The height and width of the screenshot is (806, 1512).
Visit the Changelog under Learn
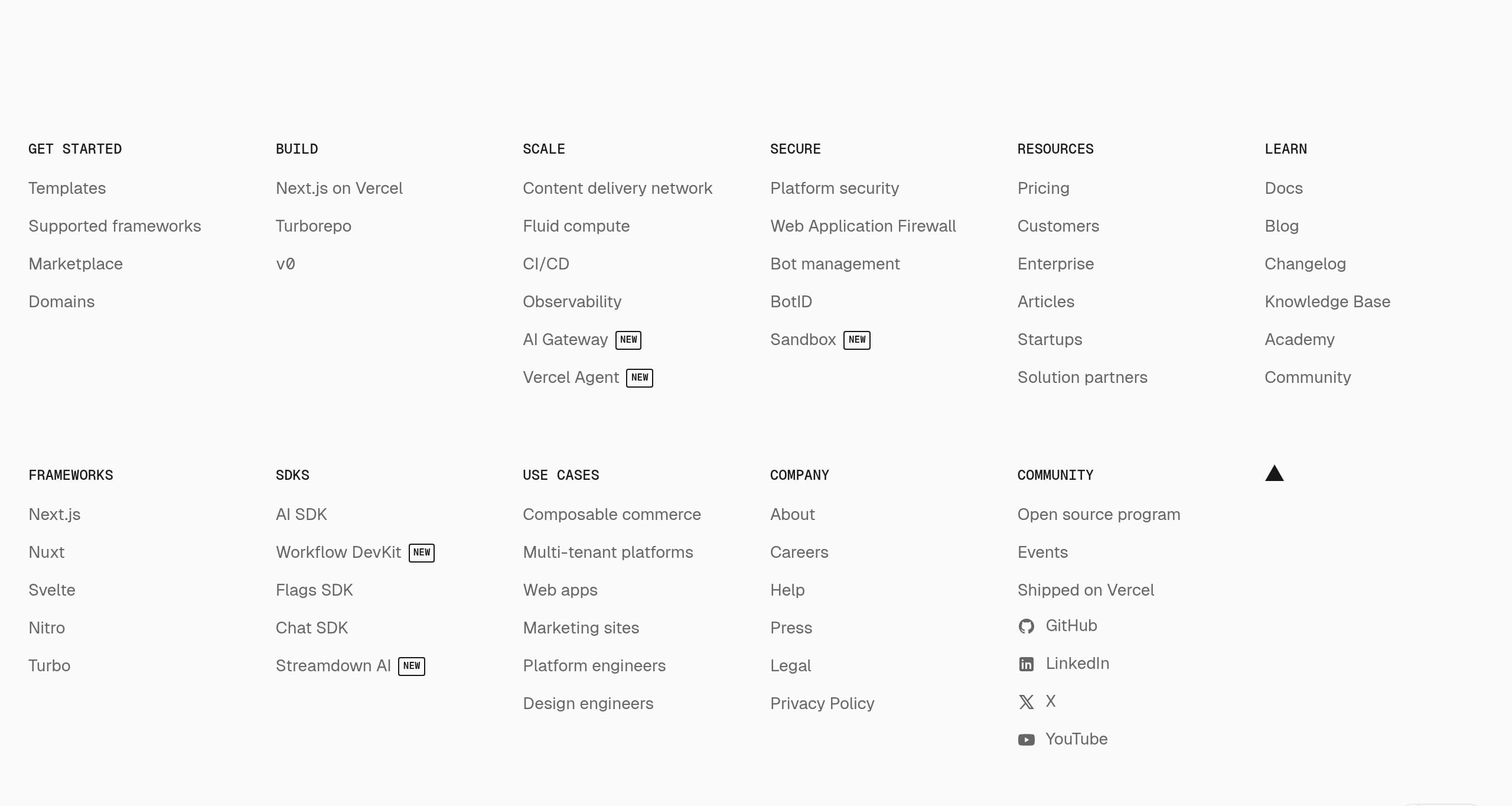pyautogui.click(x=1305, y=264)
